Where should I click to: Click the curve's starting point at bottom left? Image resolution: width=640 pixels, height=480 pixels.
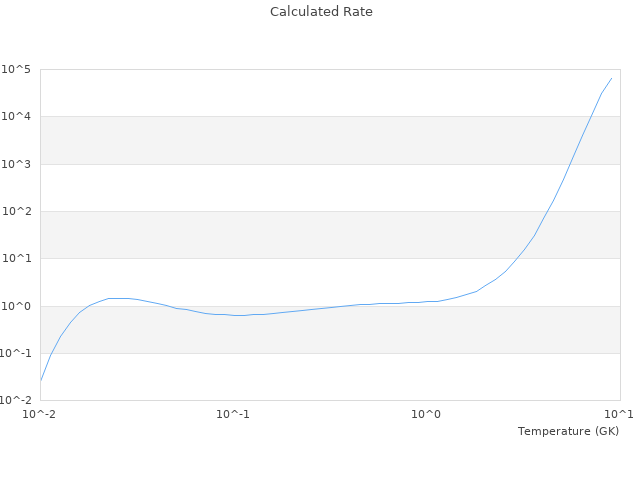click(x=41, y=380)
